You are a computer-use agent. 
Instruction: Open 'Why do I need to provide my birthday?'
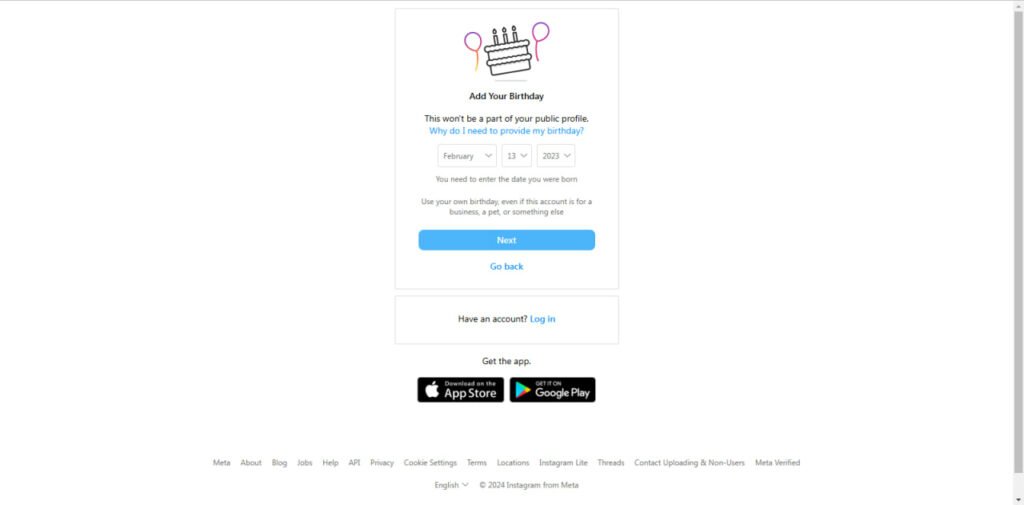pyautogui.click(x=506, y=131)
